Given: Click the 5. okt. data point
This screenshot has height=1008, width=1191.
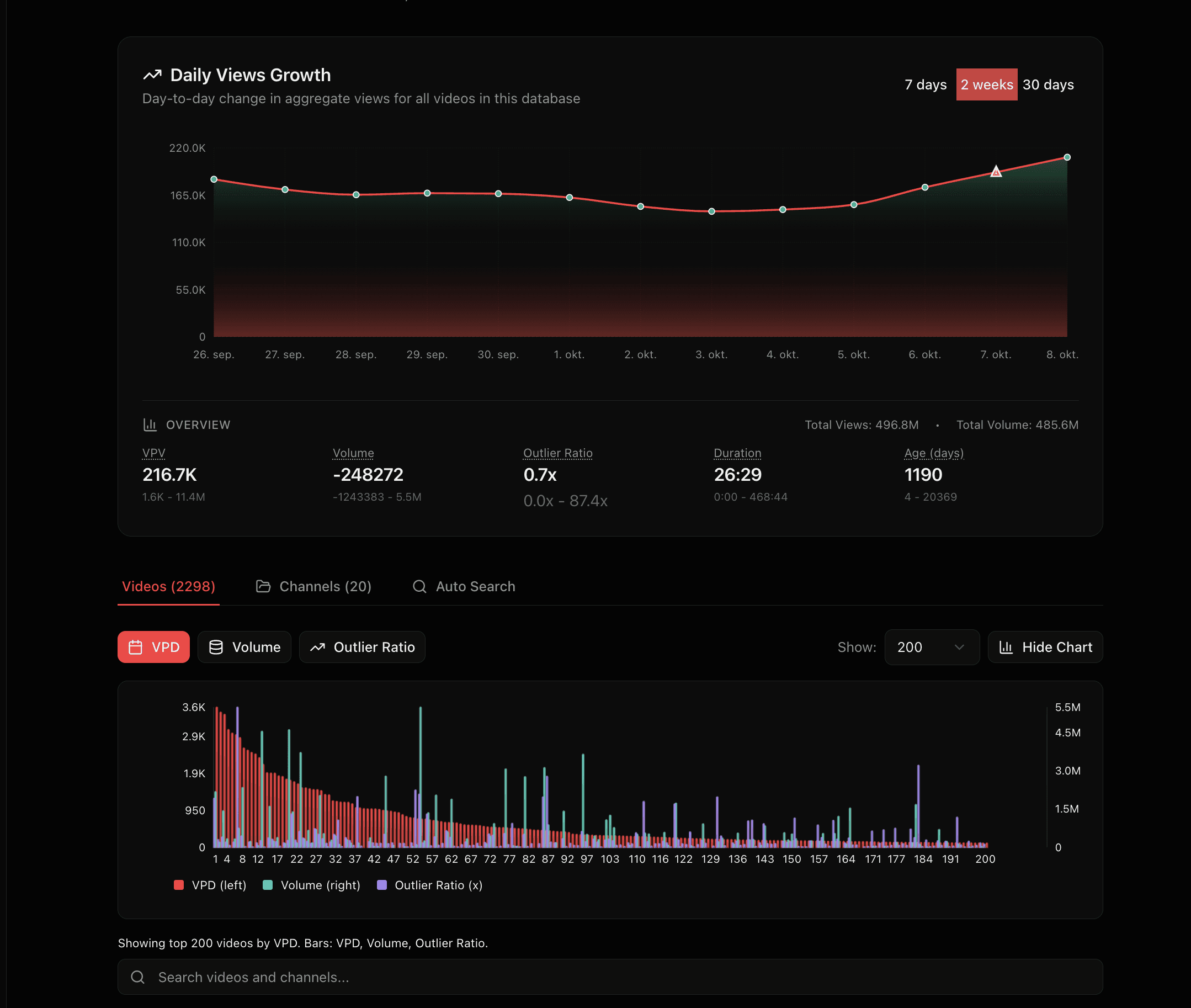Looking at the screenshot, I should click(854, 205).
